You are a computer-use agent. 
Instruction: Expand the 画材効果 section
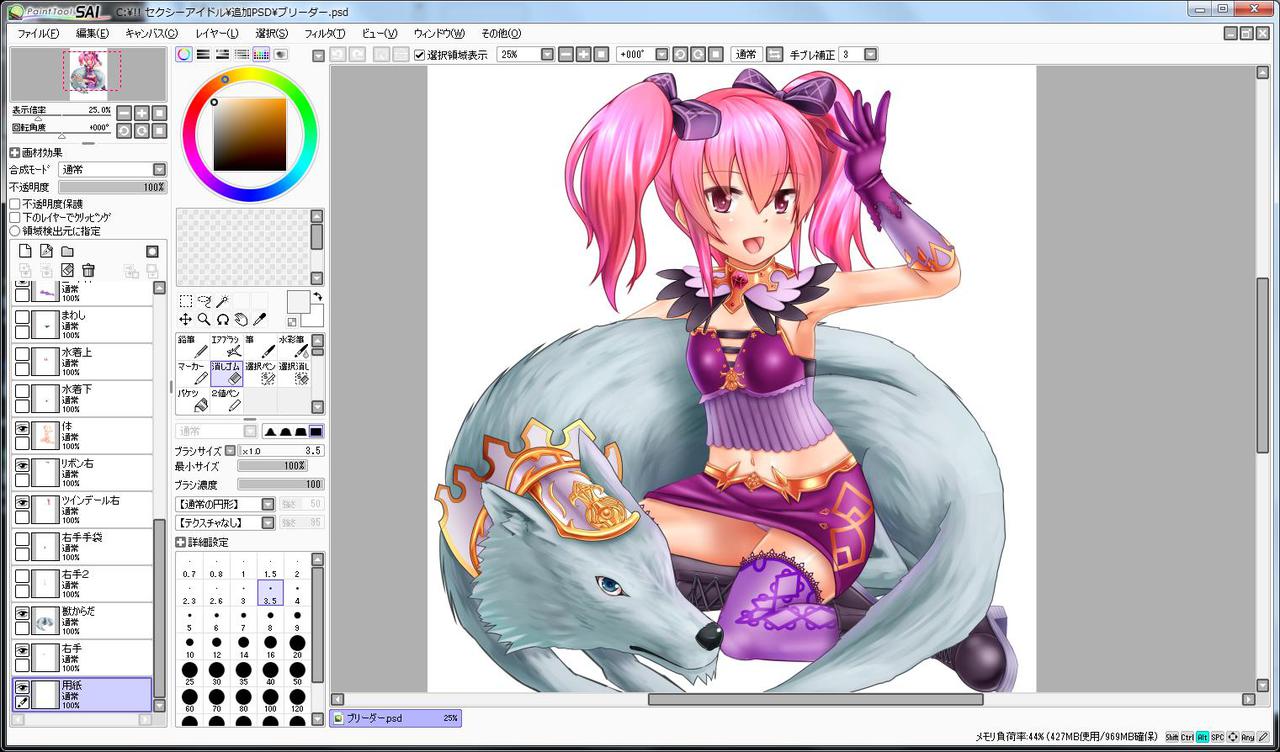pos(15,153)
